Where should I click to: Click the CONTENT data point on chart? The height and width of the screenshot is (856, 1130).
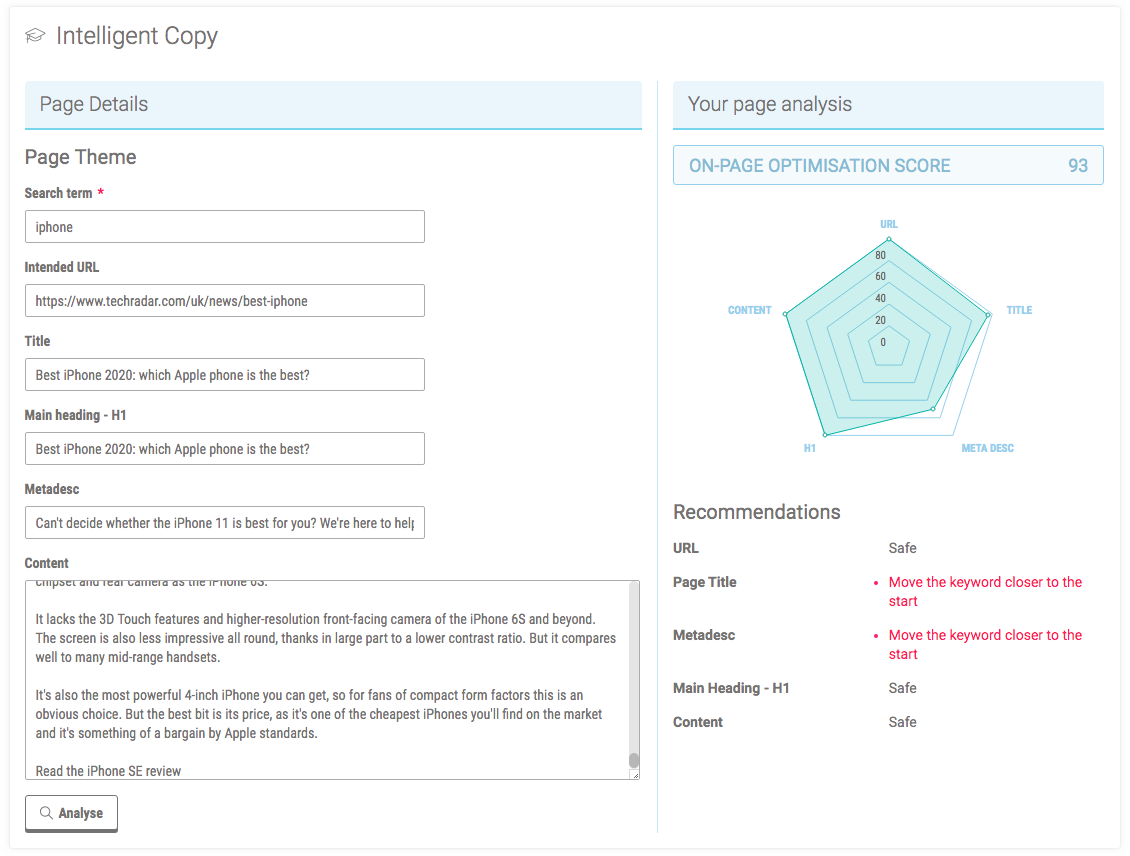786,314
